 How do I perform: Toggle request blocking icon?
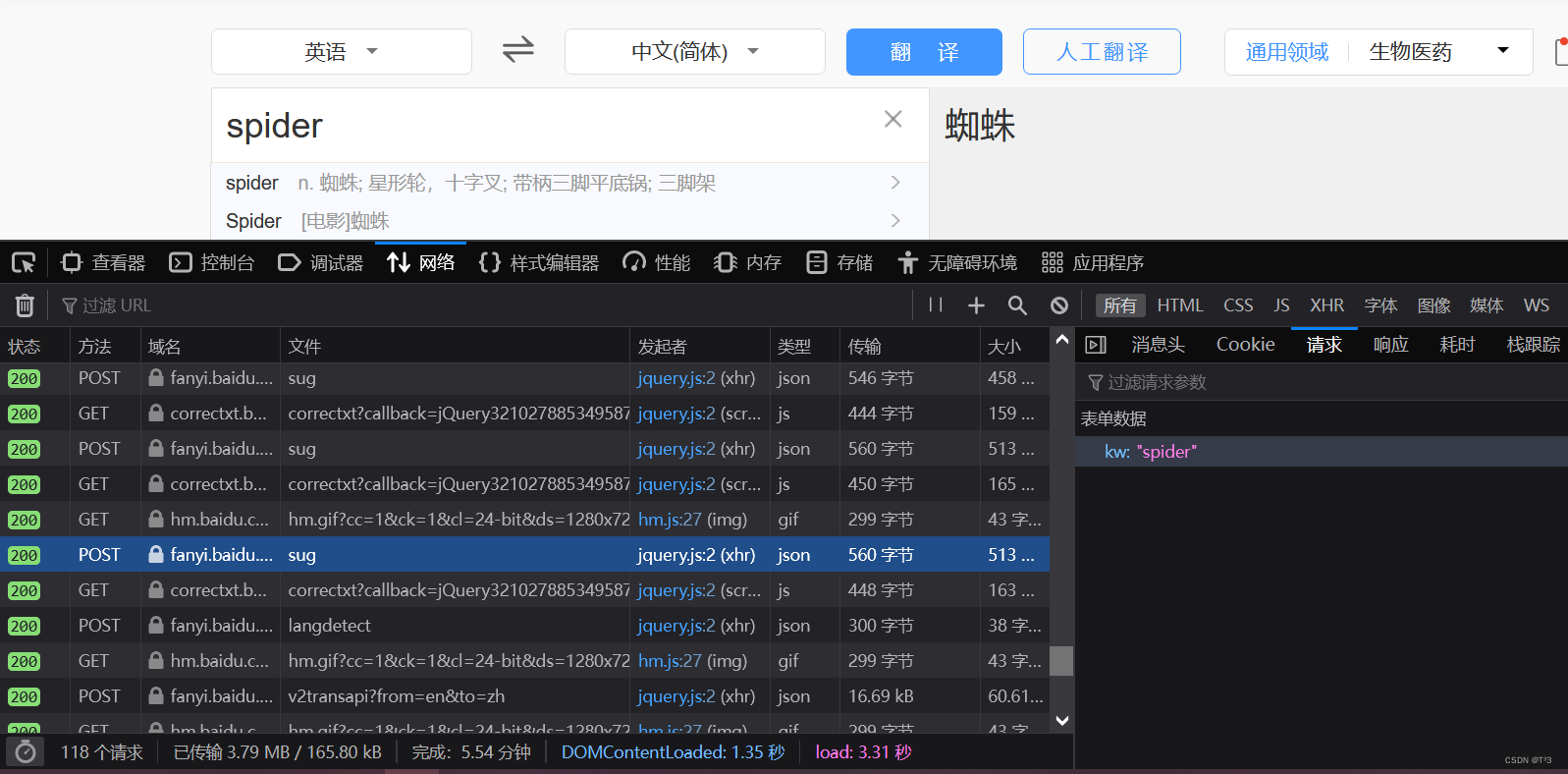[x=1059, y=305]
